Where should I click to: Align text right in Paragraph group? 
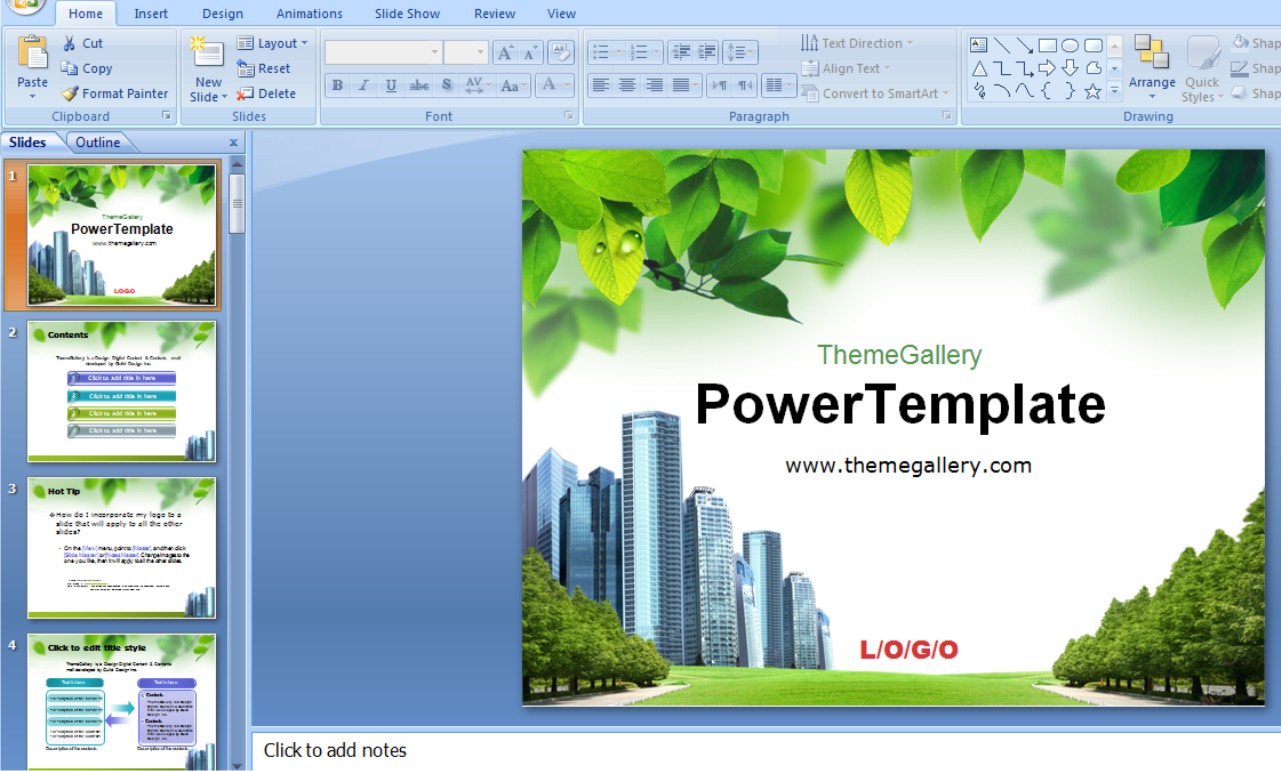pos(654,85)
